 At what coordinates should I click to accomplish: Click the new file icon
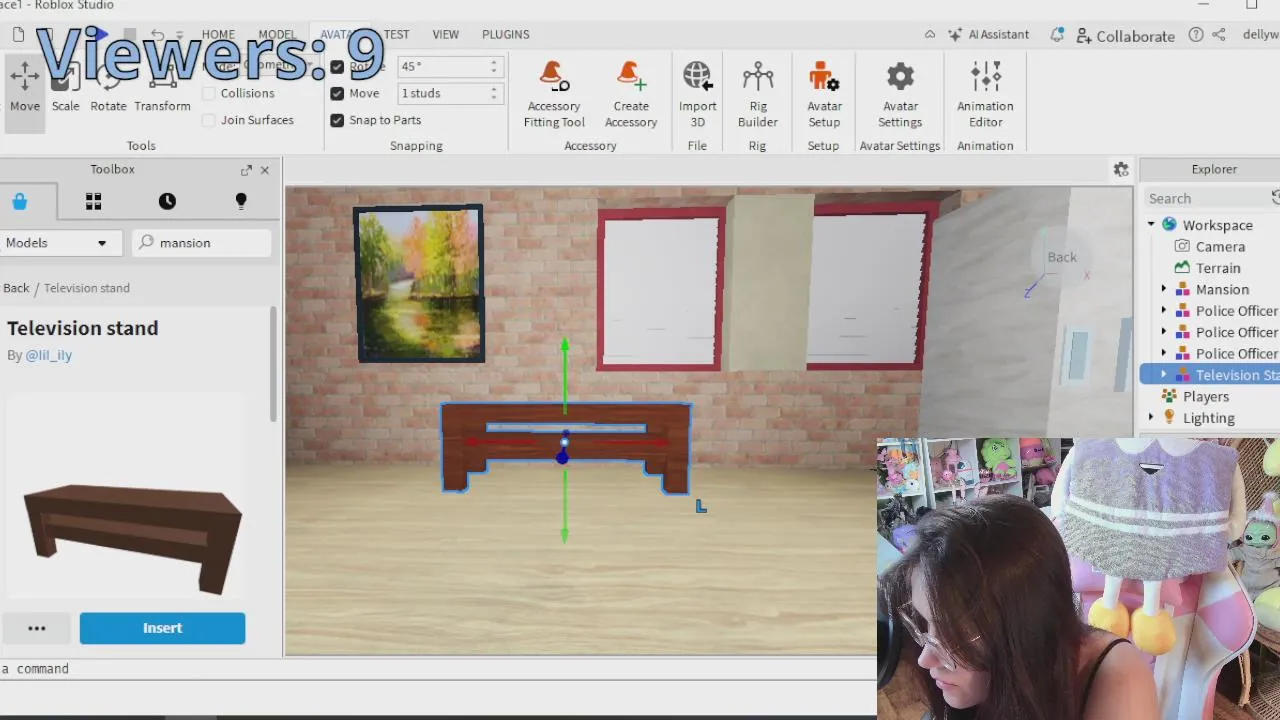[18, 35]
